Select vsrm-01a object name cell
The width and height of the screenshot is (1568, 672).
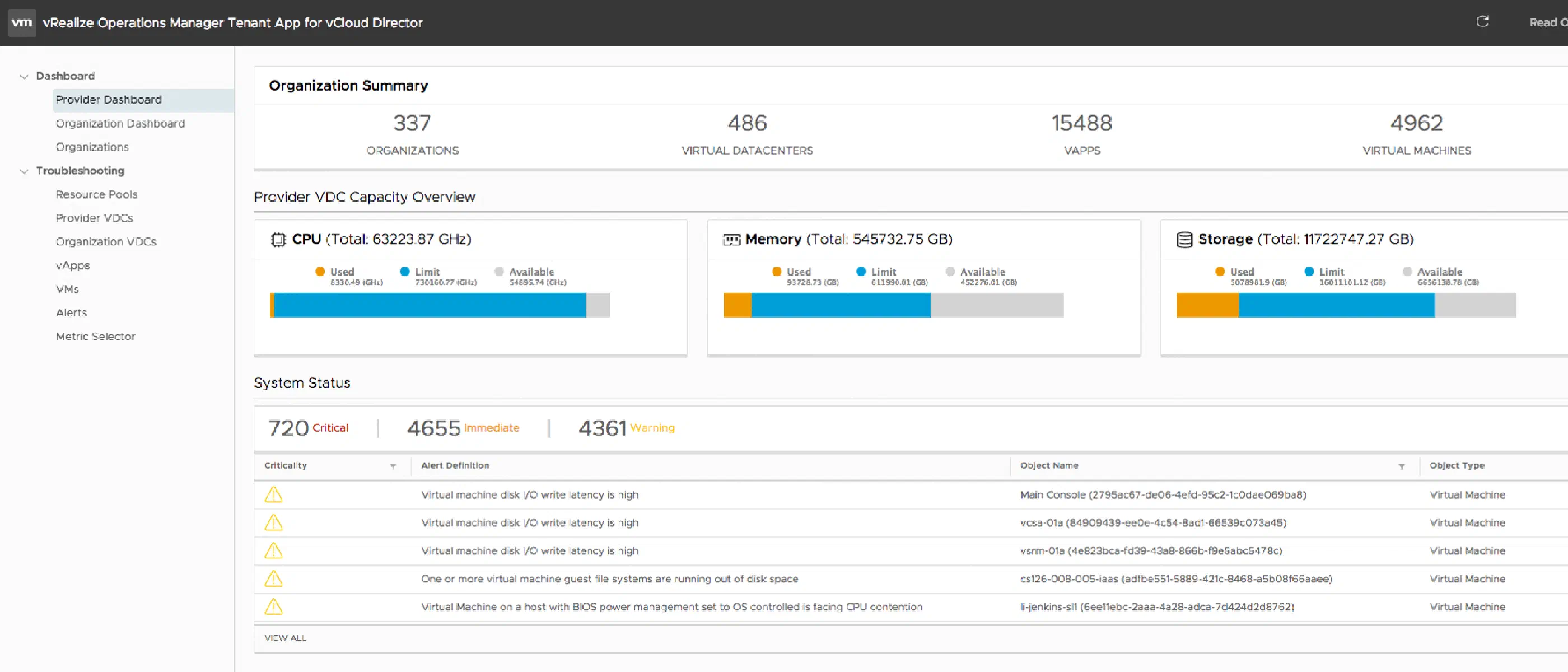(1150, 551)
